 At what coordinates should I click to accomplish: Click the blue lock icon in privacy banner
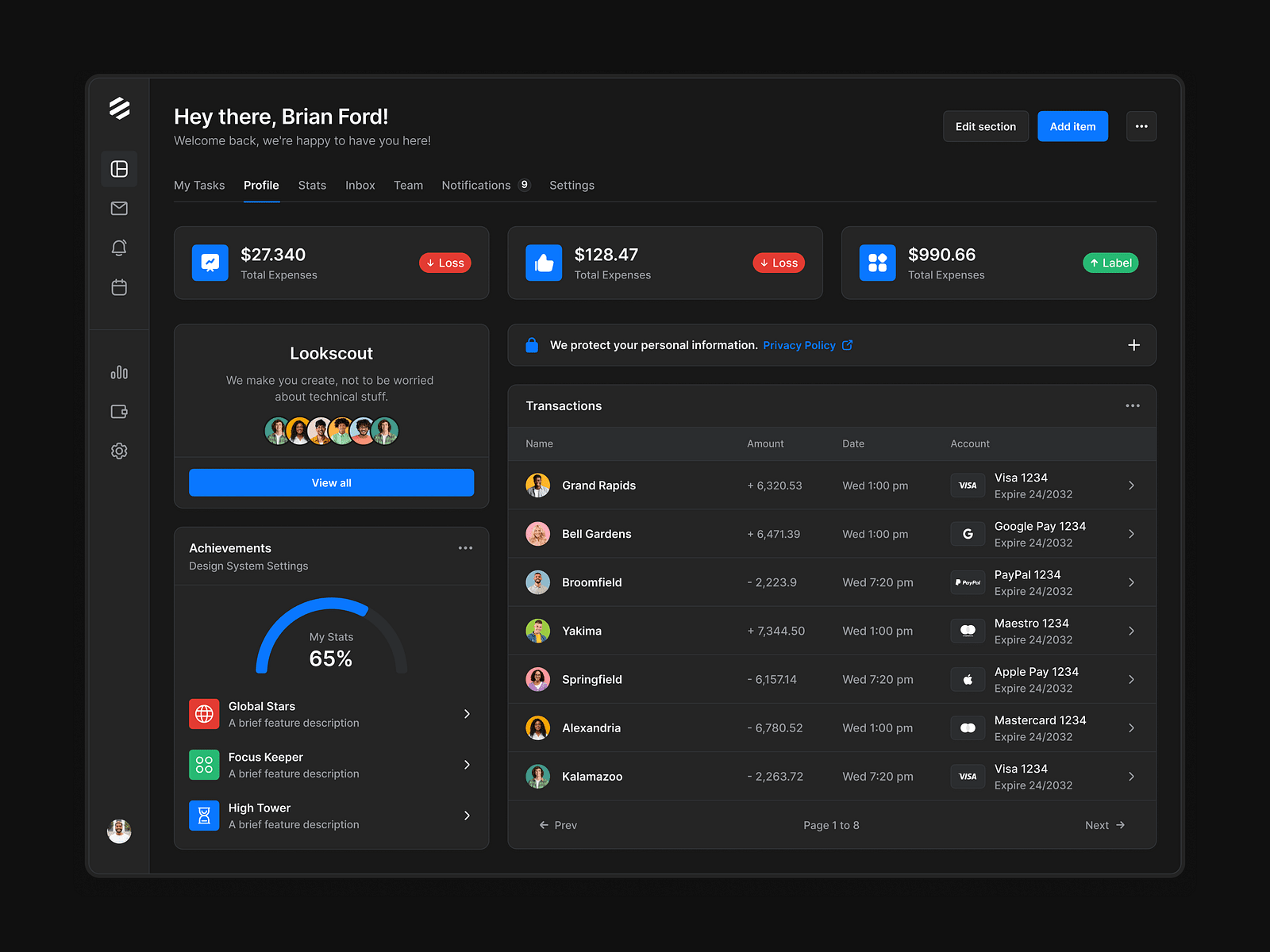point(532,345)
